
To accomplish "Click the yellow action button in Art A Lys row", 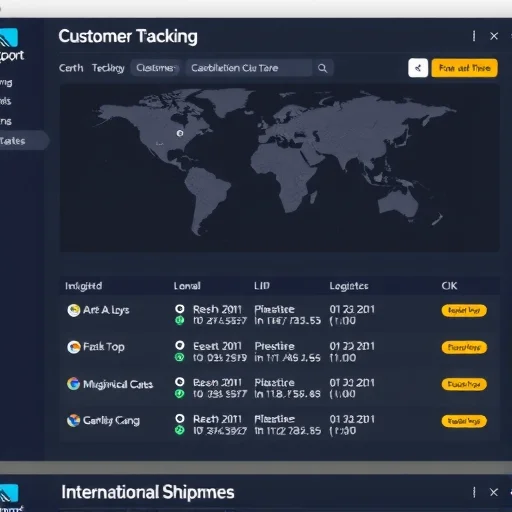I will (x=464, y=310).
